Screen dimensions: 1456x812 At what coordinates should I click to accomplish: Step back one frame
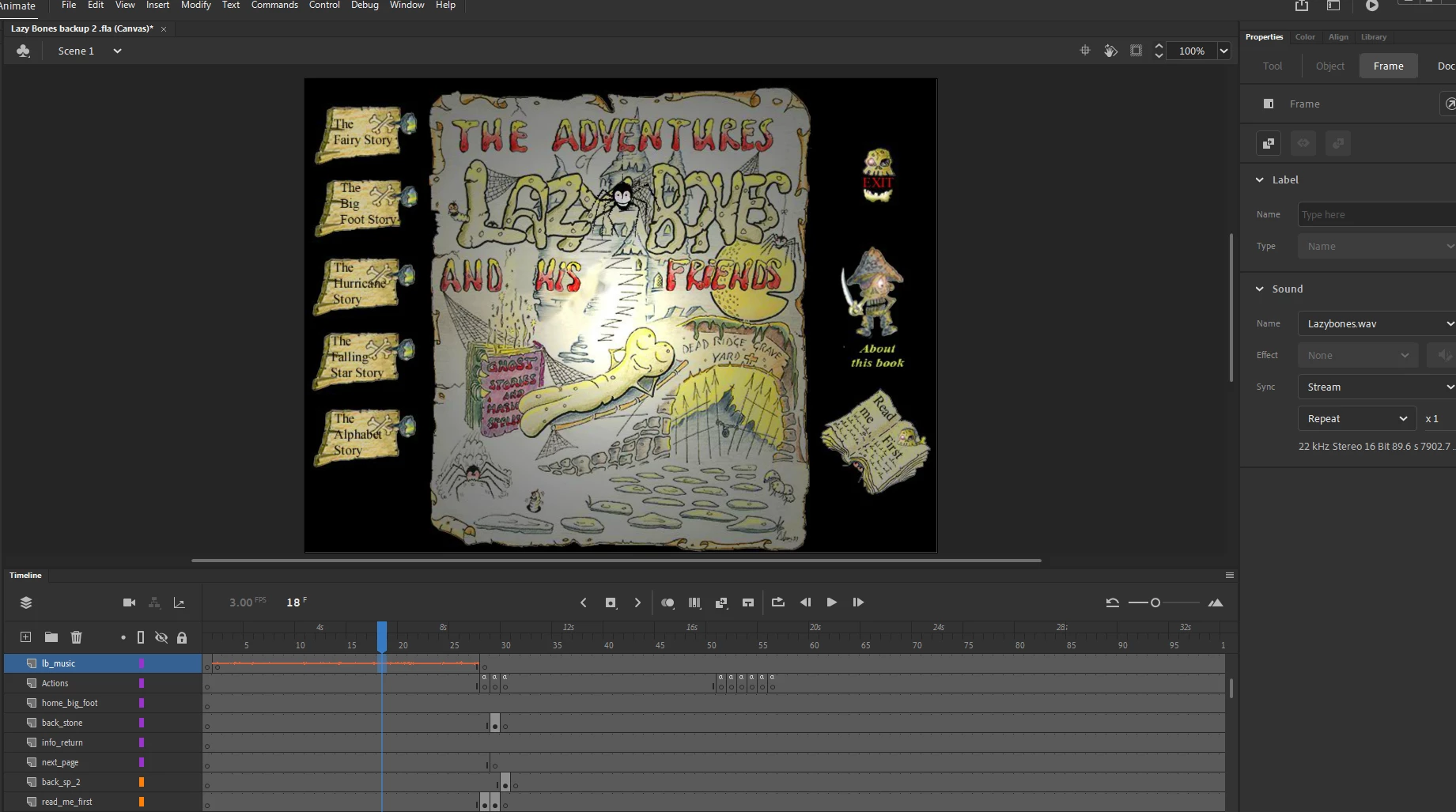(x=805, y=602)
